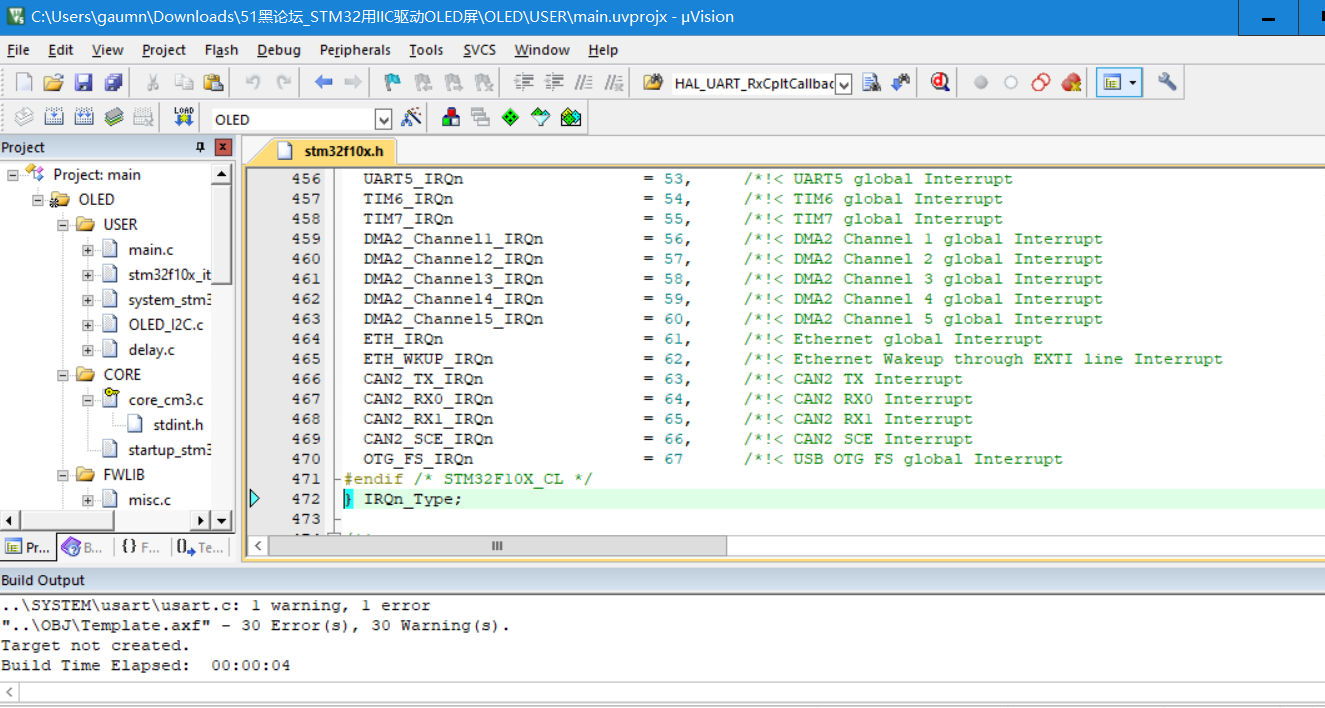Collapse the FWLIB folder group

click(x=63, y=475)
